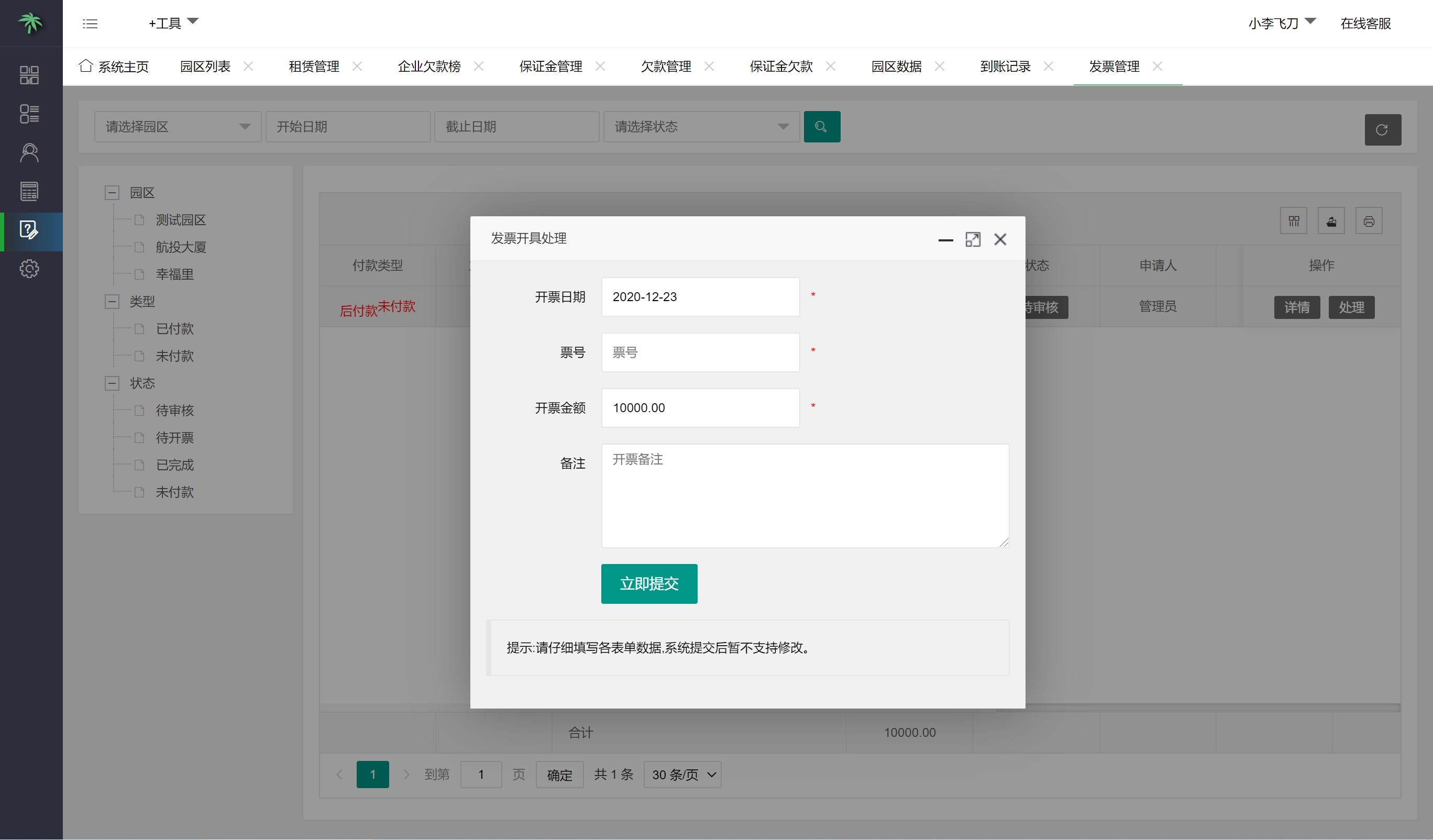The image size is (1433, 840).
Task: Switch to the 租赁管理 tab
Action: click(314, 66)
